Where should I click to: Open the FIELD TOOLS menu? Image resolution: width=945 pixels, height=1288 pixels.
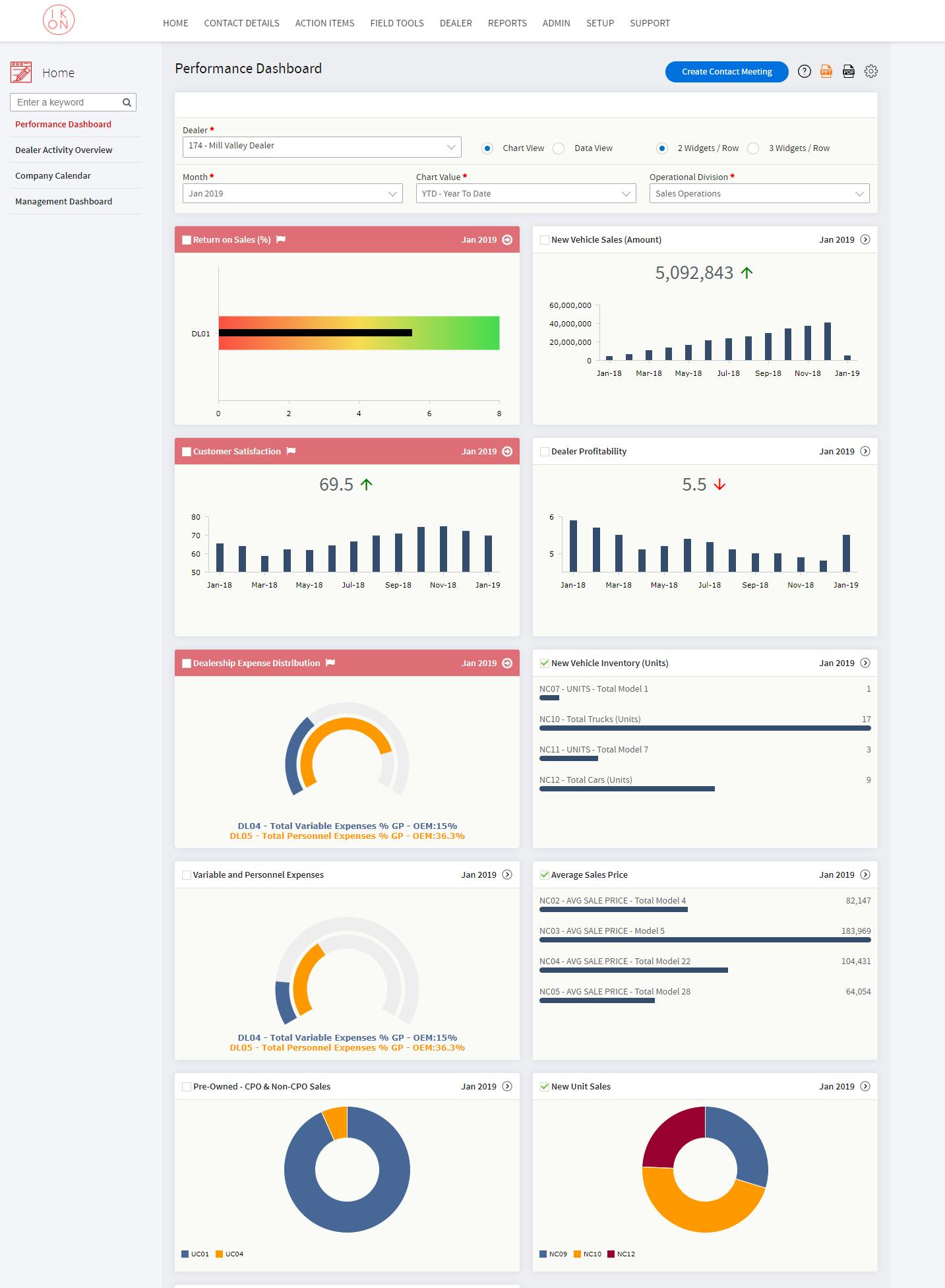397,23
